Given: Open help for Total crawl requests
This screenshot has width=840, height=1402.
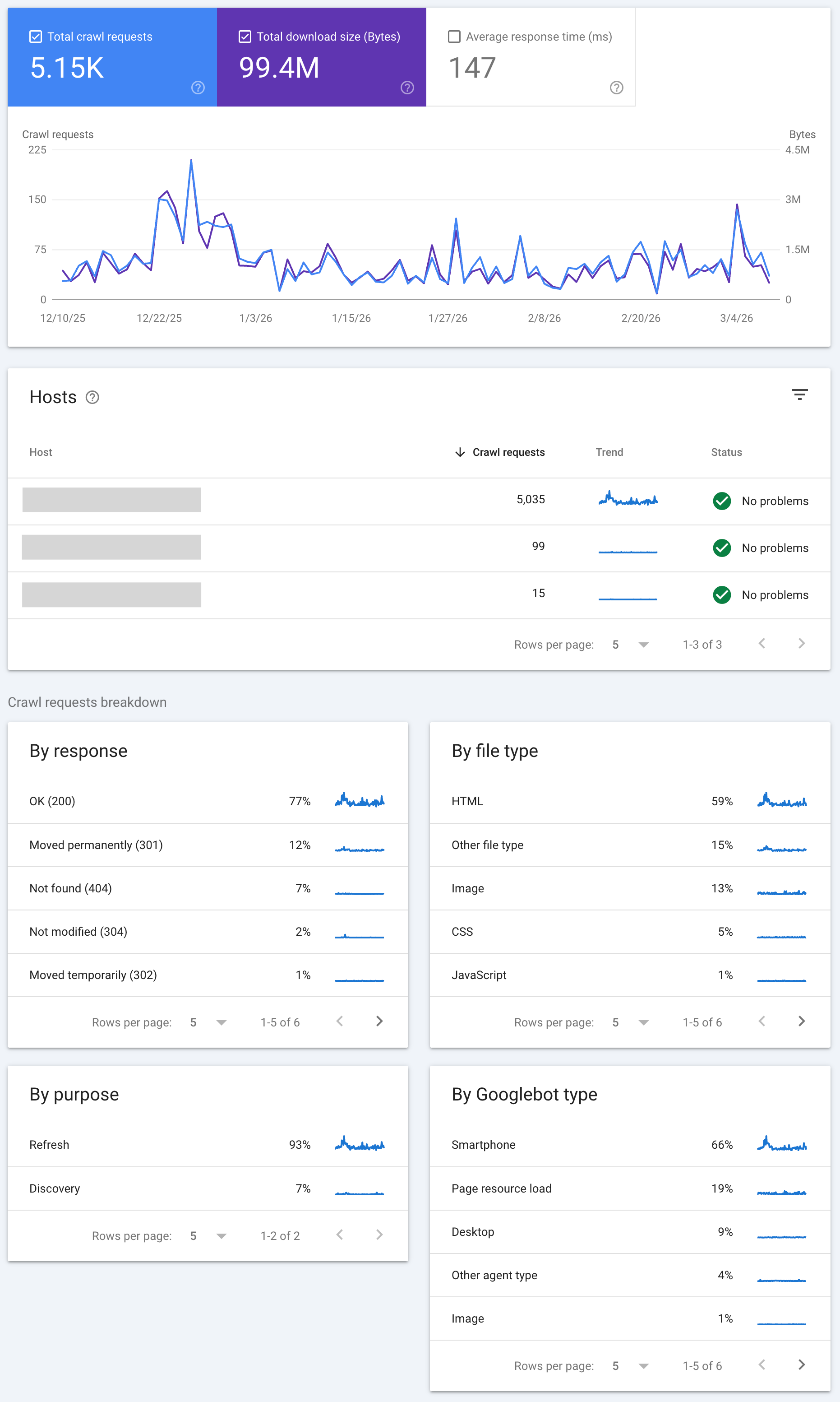Looking at the screenshot, I should coord(198,88).
